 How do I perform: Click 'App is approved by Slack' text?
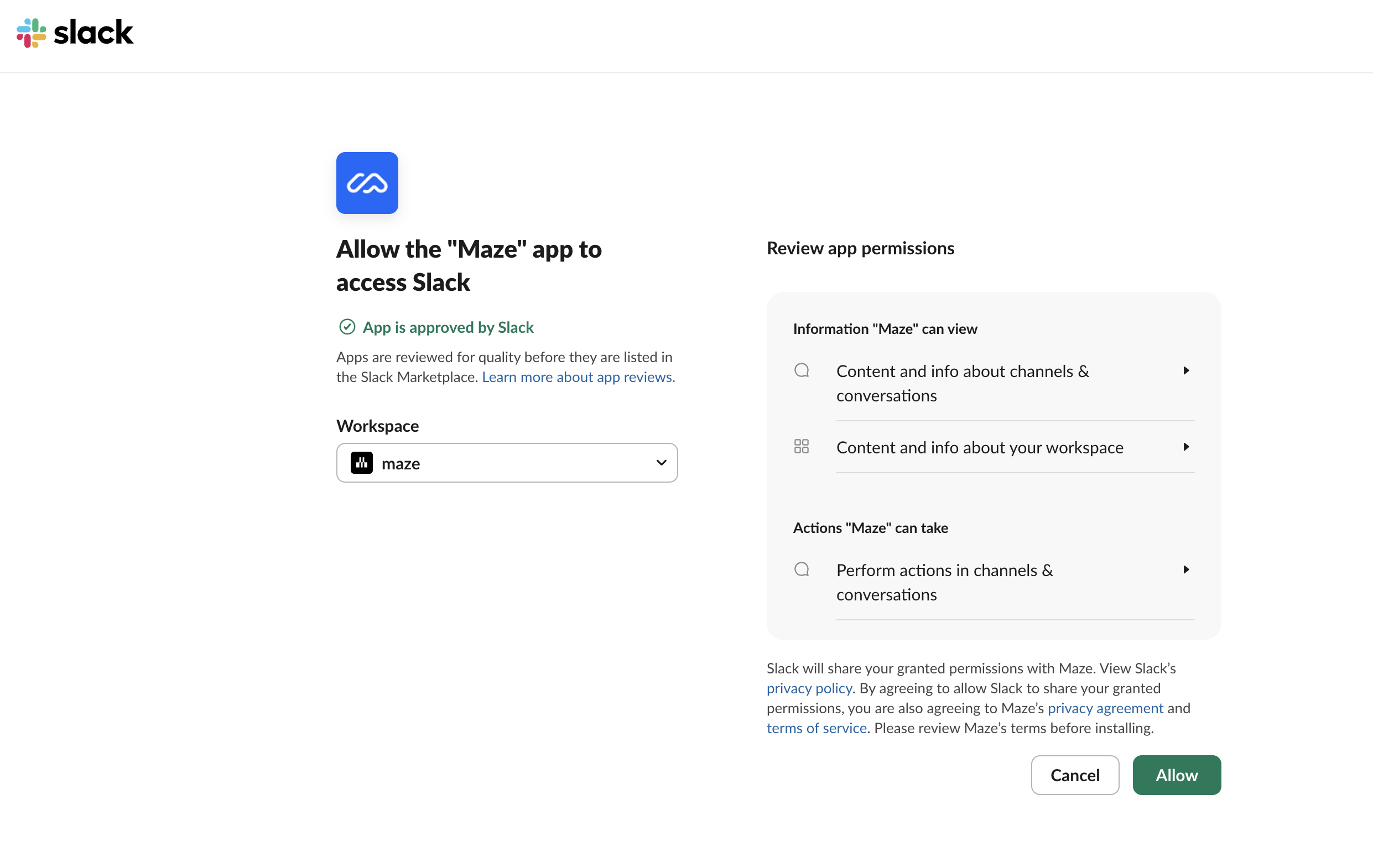[448, 327]
